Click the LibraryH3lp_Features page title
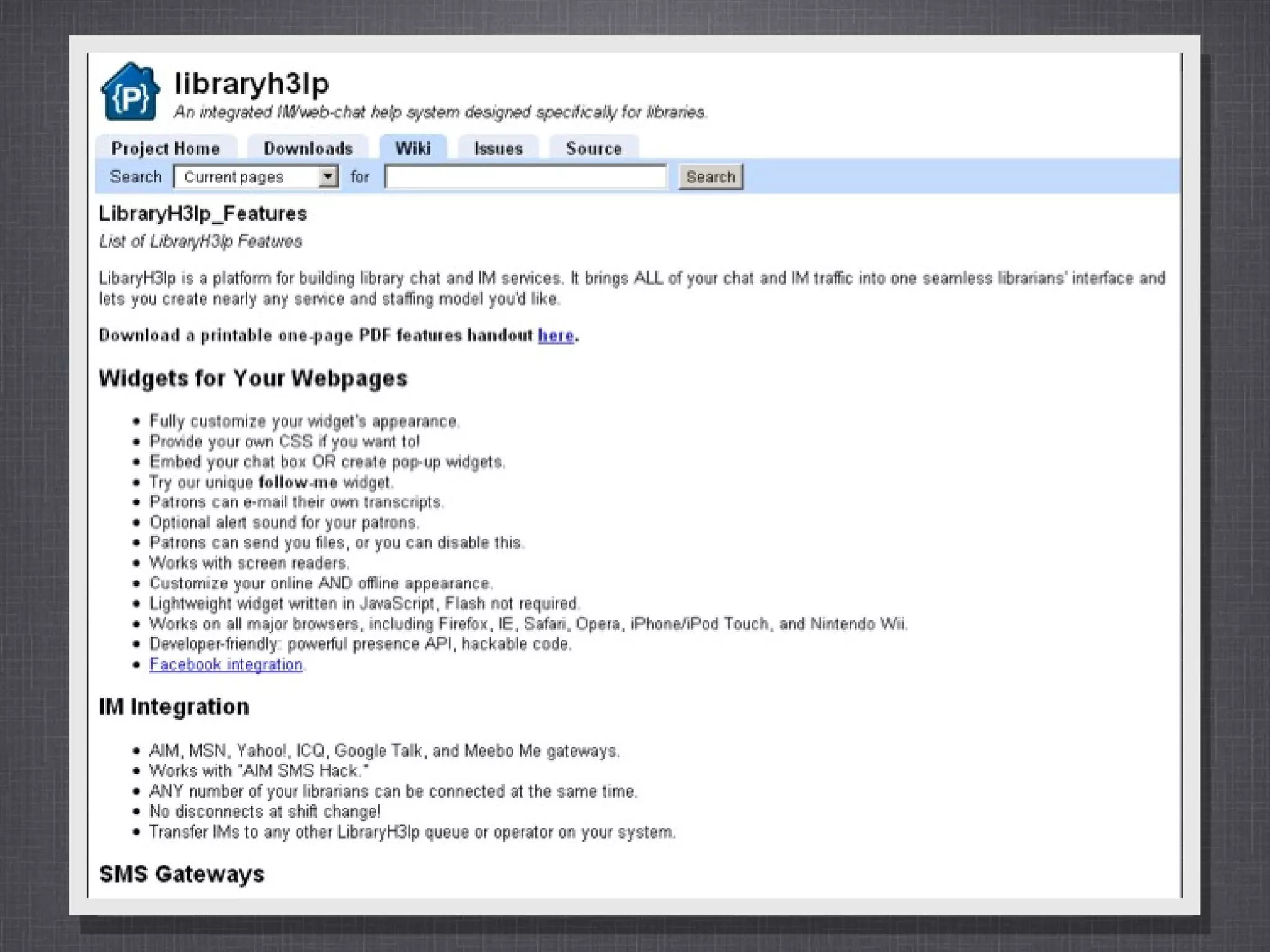 click(x=203, y=214)
